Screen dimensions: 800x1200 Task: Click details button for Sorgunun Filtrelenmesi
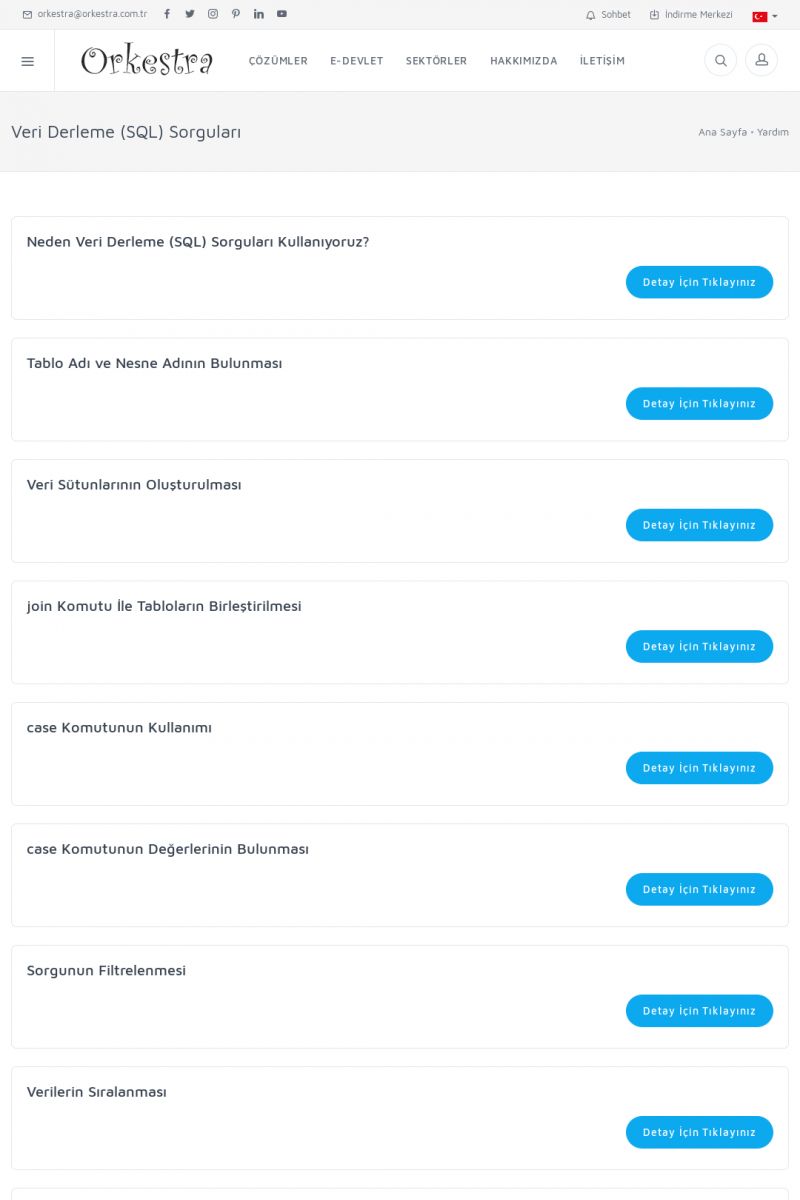point(699,1011)
